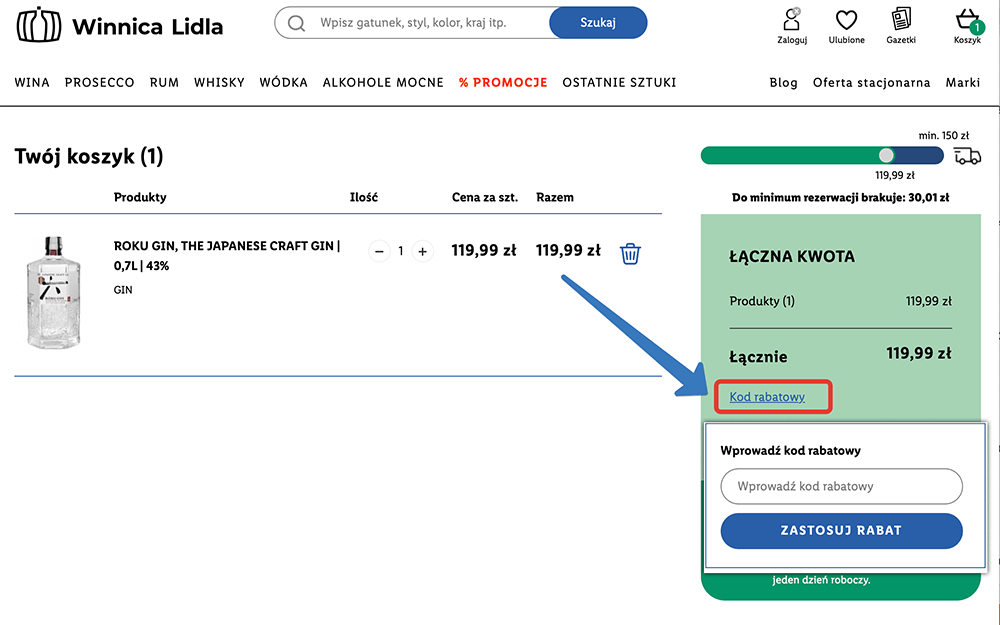Focus the Wprowadź kod rabatowy field
Viewport: 1000px width, 625px height.
tap(841, 487)
